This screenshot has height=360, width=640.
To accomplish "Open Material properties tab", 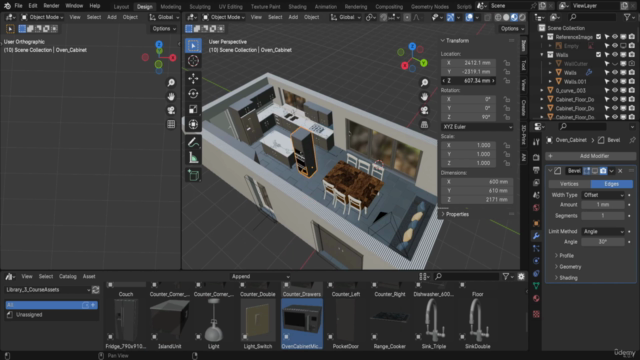I will 536,299.
